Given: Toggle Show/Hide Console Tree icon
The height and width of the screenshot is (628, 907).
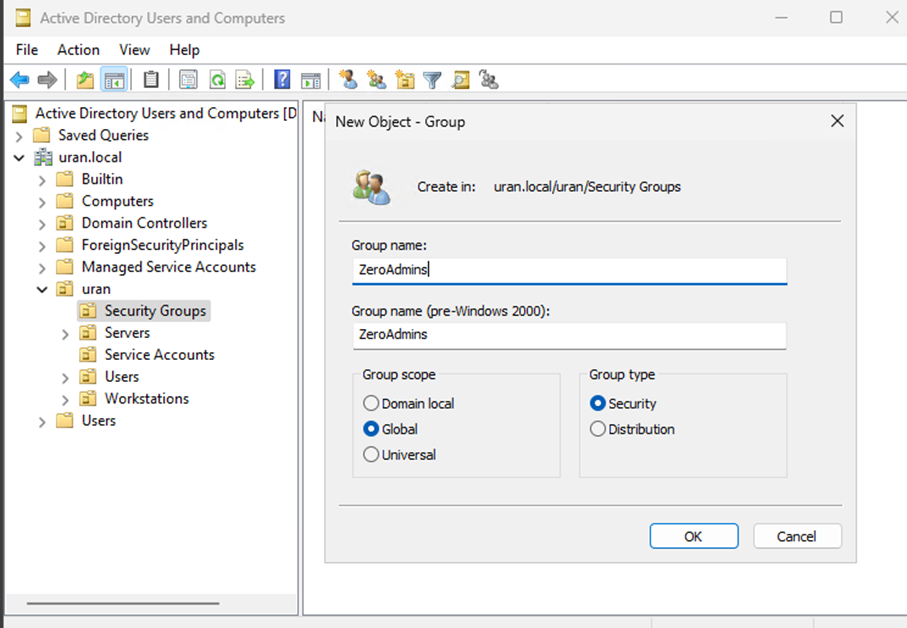Looking at the screenshot, I should click(x=114, y=79).
